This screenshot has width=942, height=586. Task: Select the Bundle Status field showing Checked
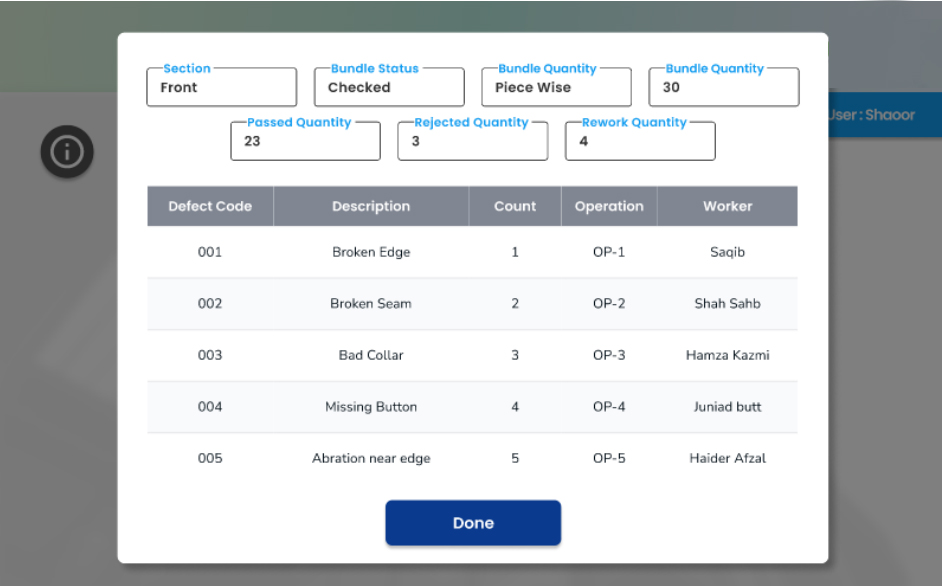[x=389, y=87]
